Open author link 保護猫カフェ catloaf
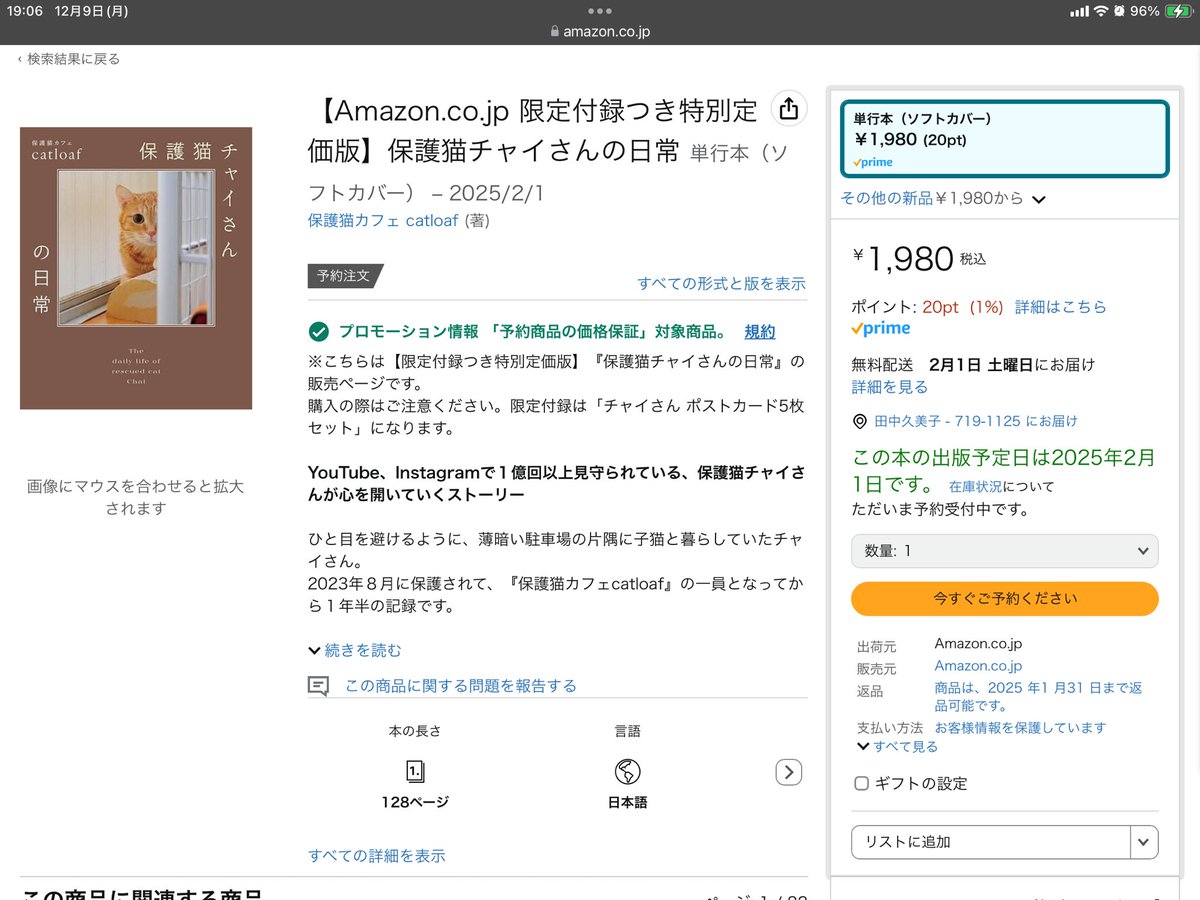The width and height of the screenshot is (1200, 900). pyautogui.click(x=382, y=220)
